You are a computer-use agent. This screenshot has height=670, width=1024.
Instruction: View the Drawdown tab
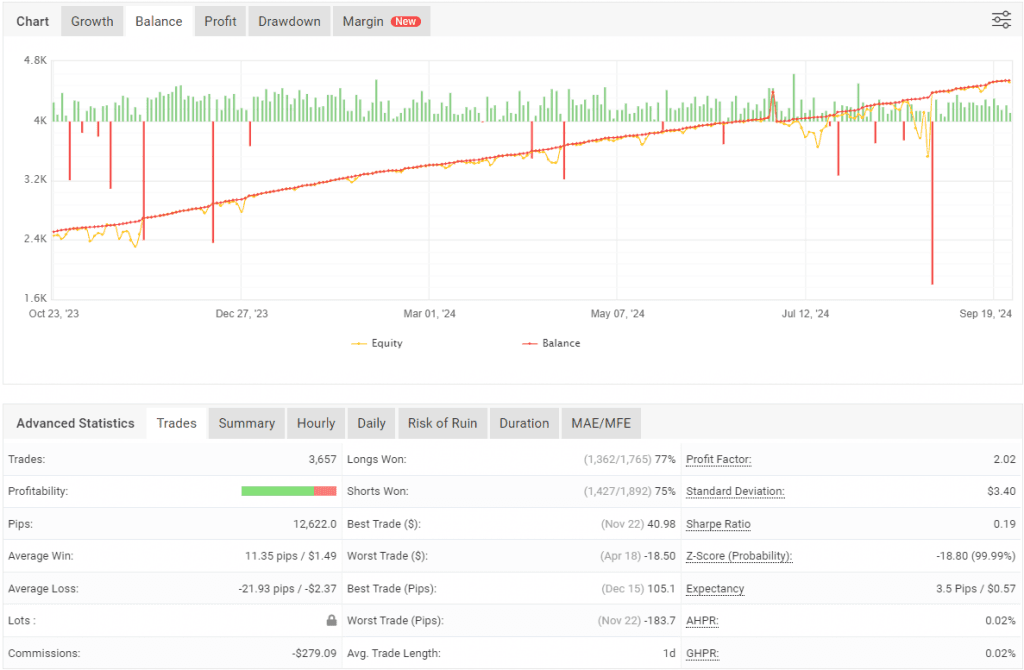pos(288,20)
